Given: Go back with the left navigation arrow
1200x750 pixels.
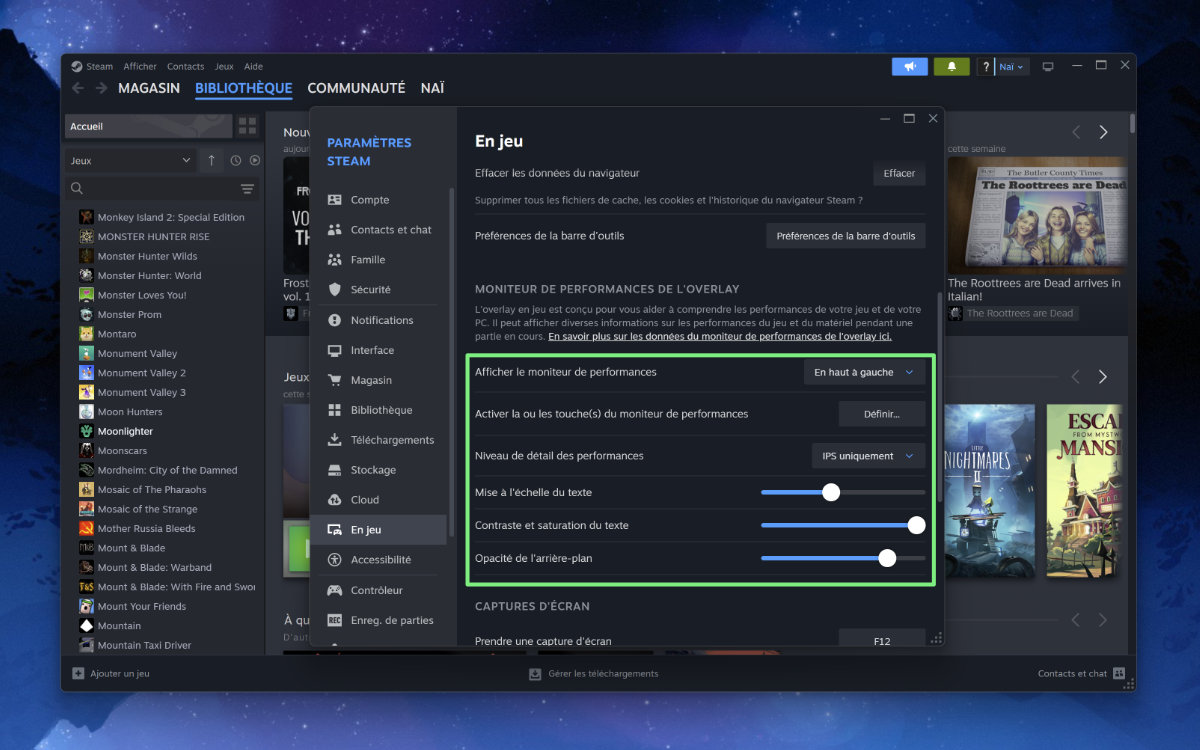Looking at the screenshot, I should (x=78, y=88).
